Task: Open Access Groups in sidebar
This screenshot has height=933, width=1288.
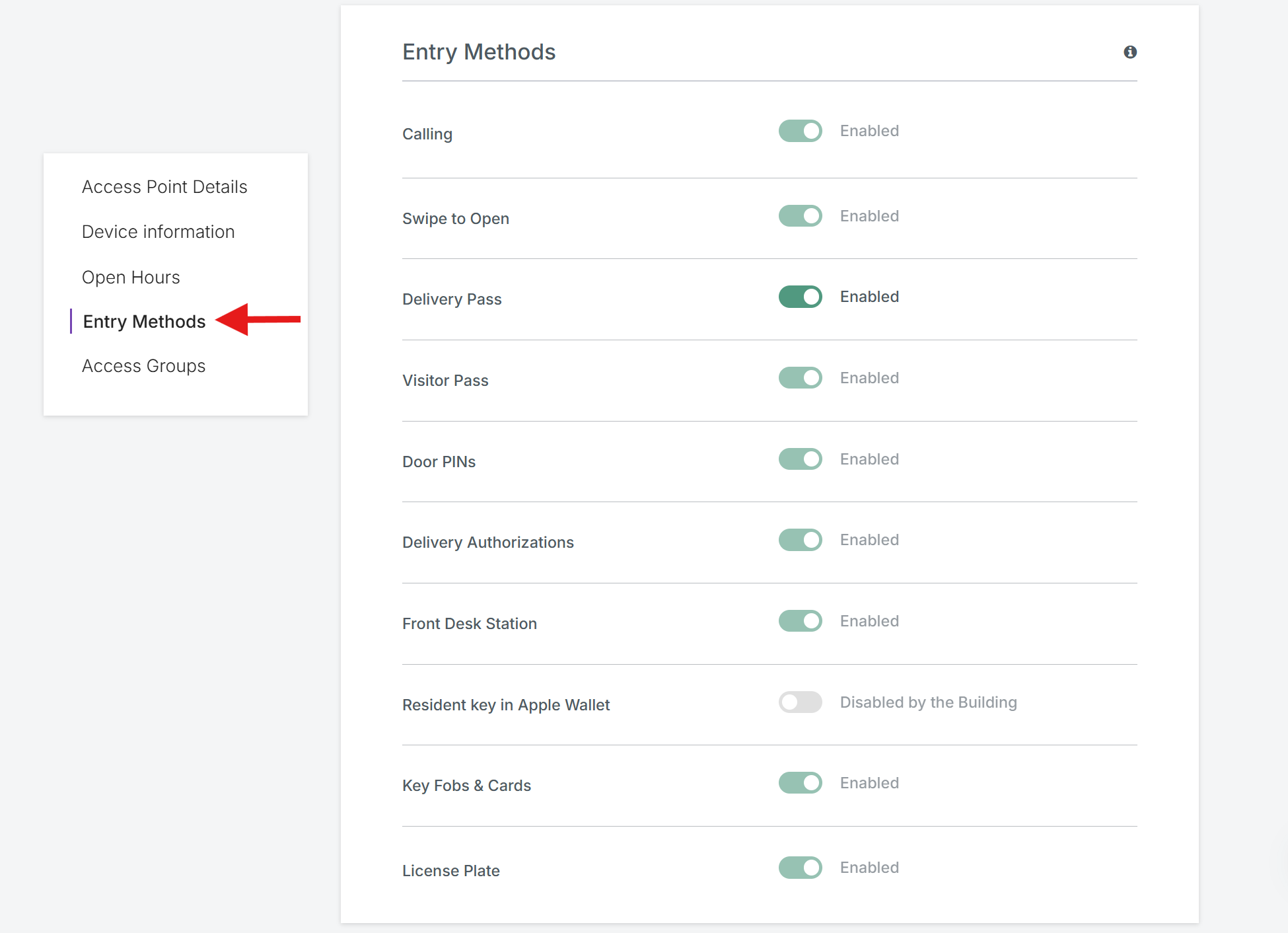Action: (x=143, y=366)
